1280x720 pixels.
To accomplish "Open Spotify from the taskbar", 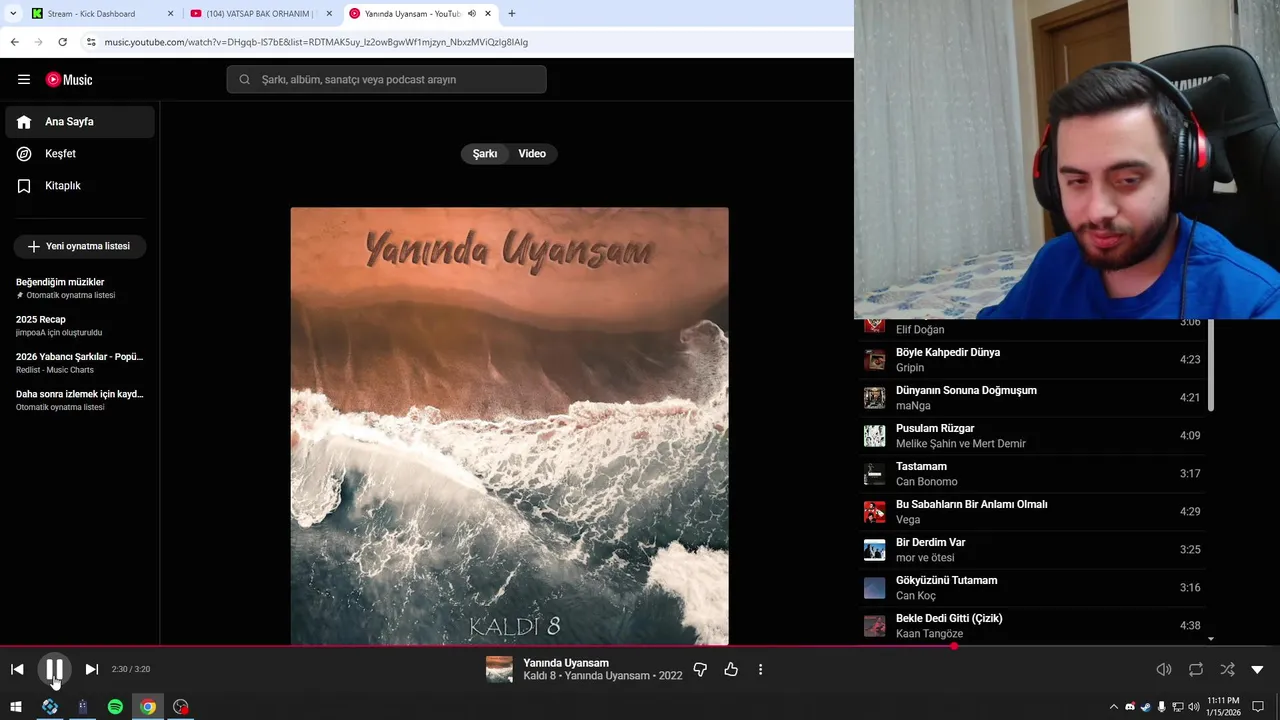I will (115, 707).
